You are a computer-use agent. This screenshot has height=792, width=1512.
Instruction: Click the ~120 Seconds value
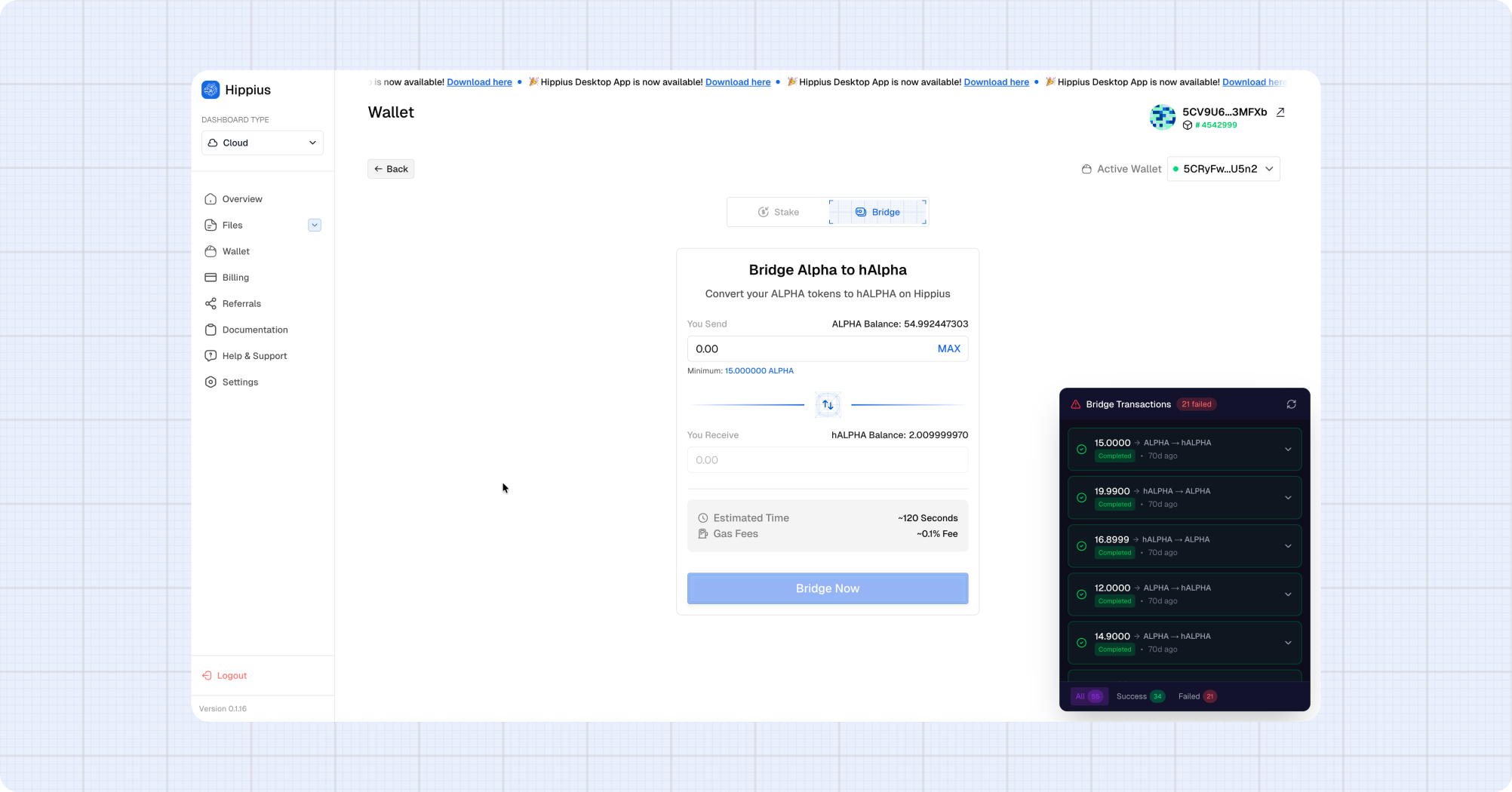[927, 518]
